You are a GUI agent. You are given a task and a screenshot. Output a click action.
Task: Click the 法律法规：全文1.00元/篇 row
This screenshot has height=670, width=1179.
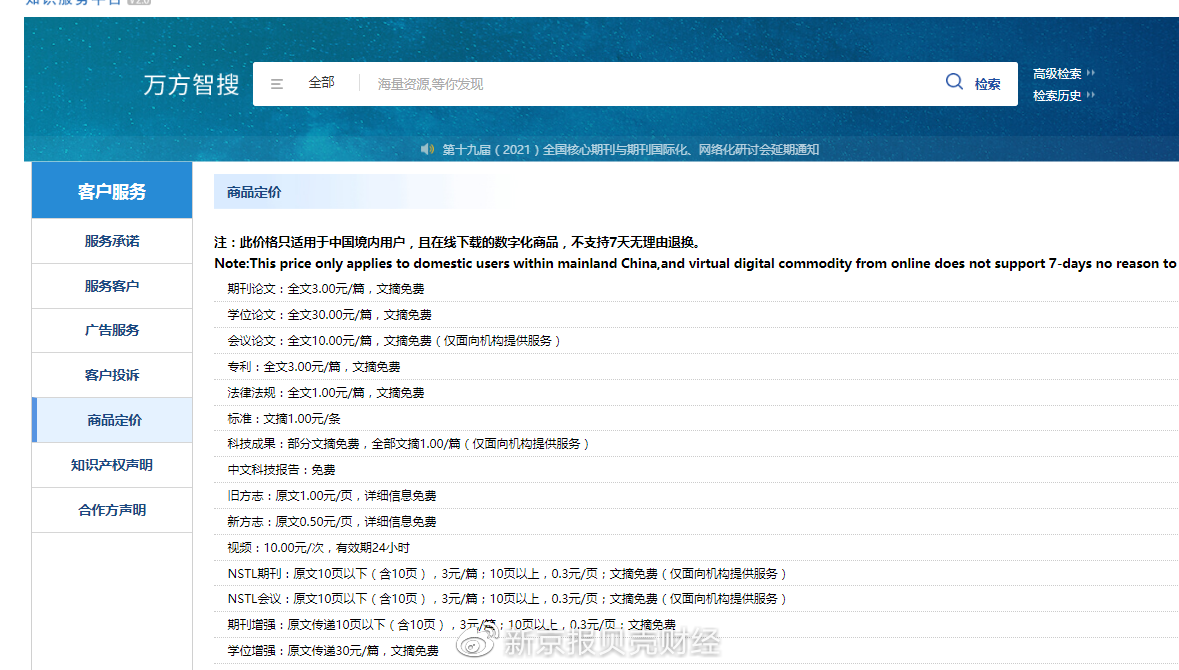[696, 393]
